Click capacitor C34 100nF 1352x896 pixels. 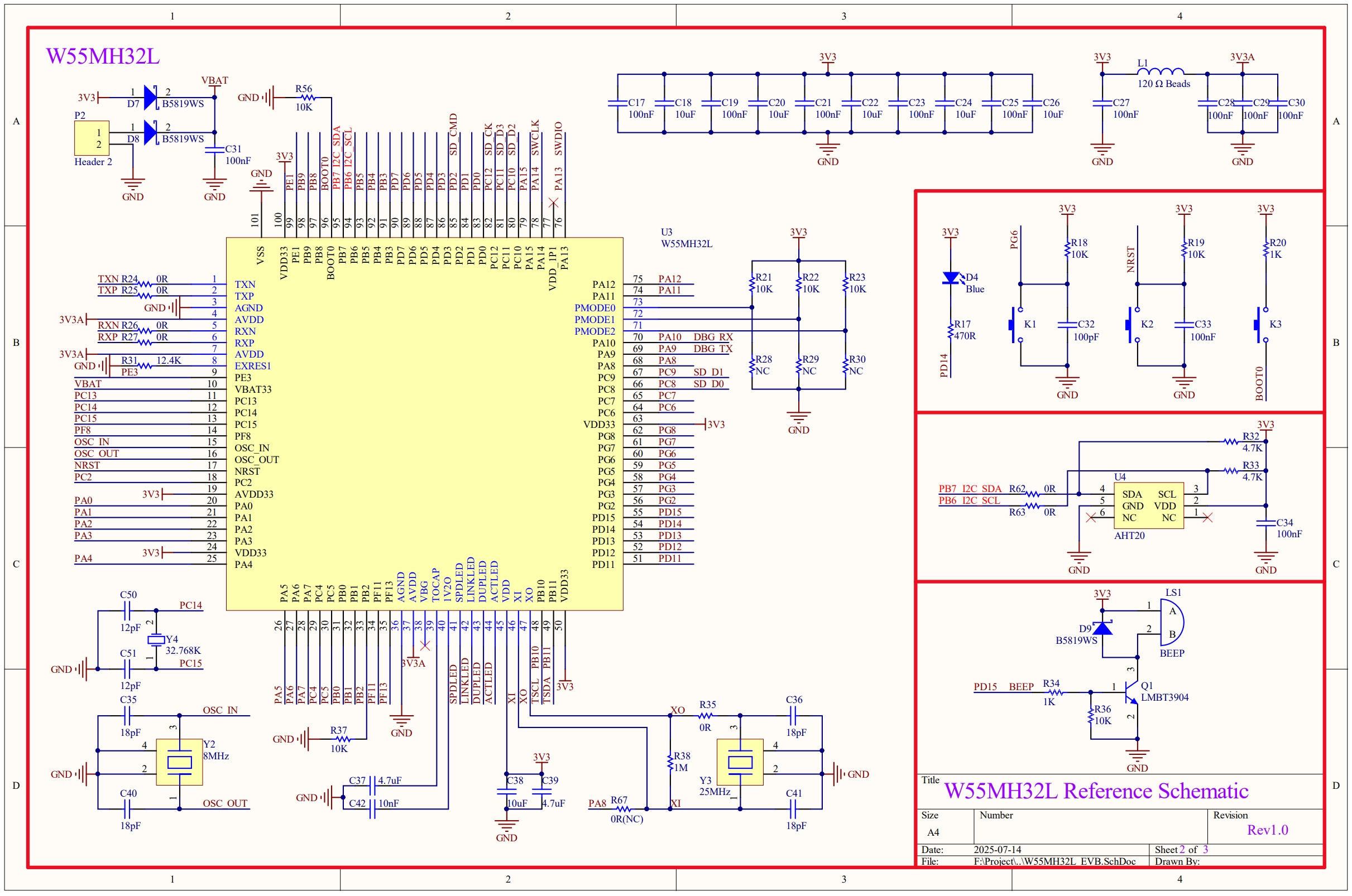pyautogui.click(x=1265, y=523)
